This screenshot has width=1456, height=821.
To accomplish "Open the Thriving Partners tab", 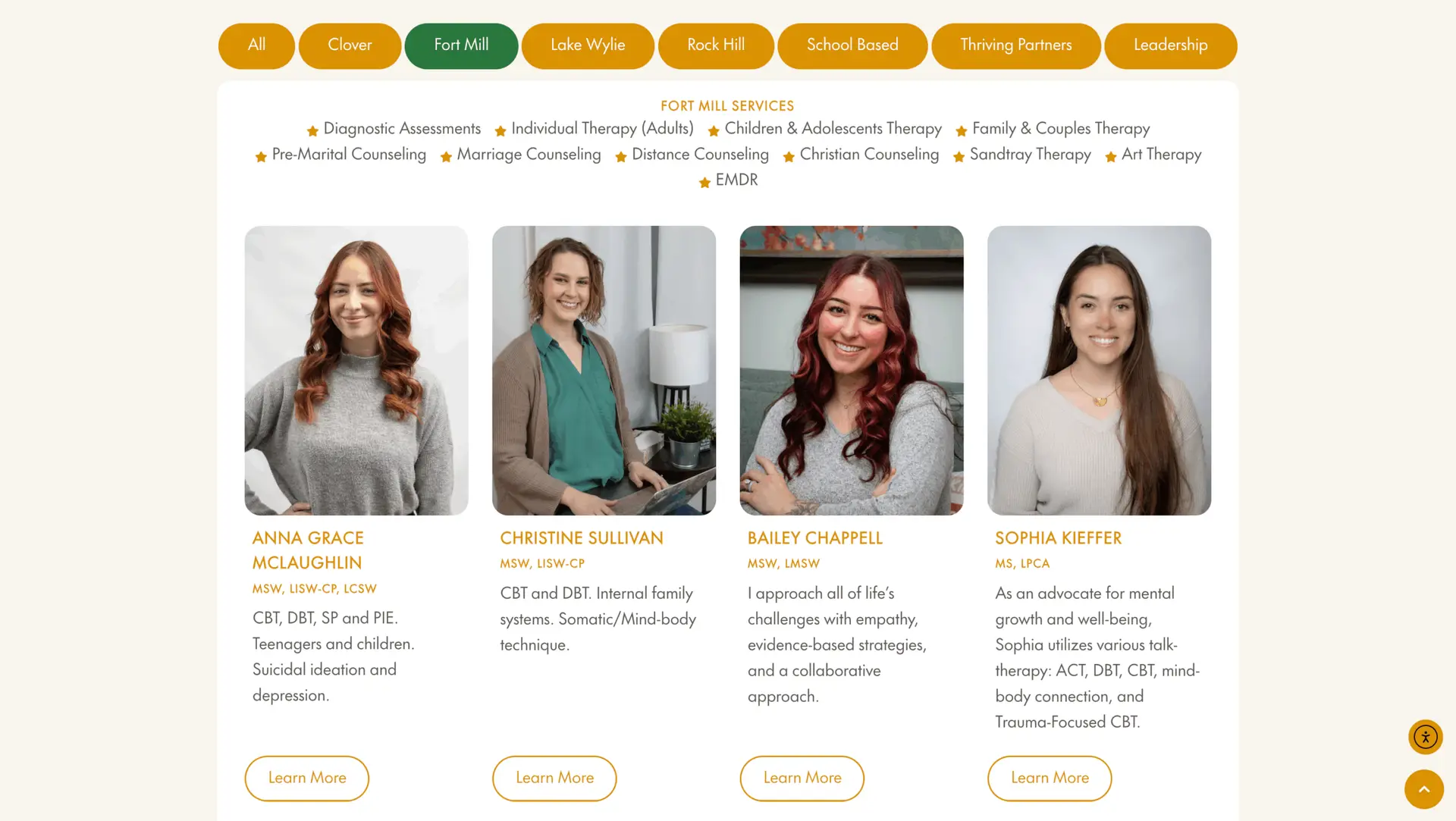I will [1016, 45].
